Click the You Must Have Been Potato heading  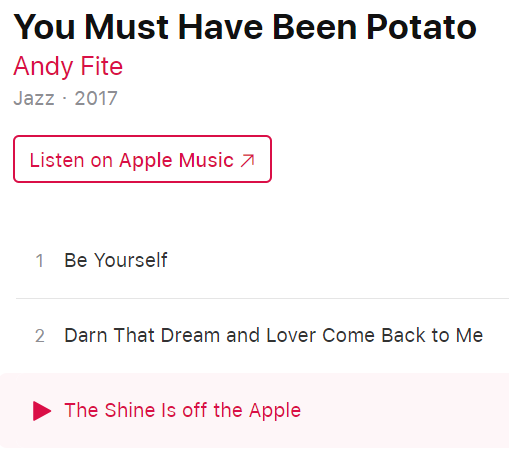tap(245, 27)
